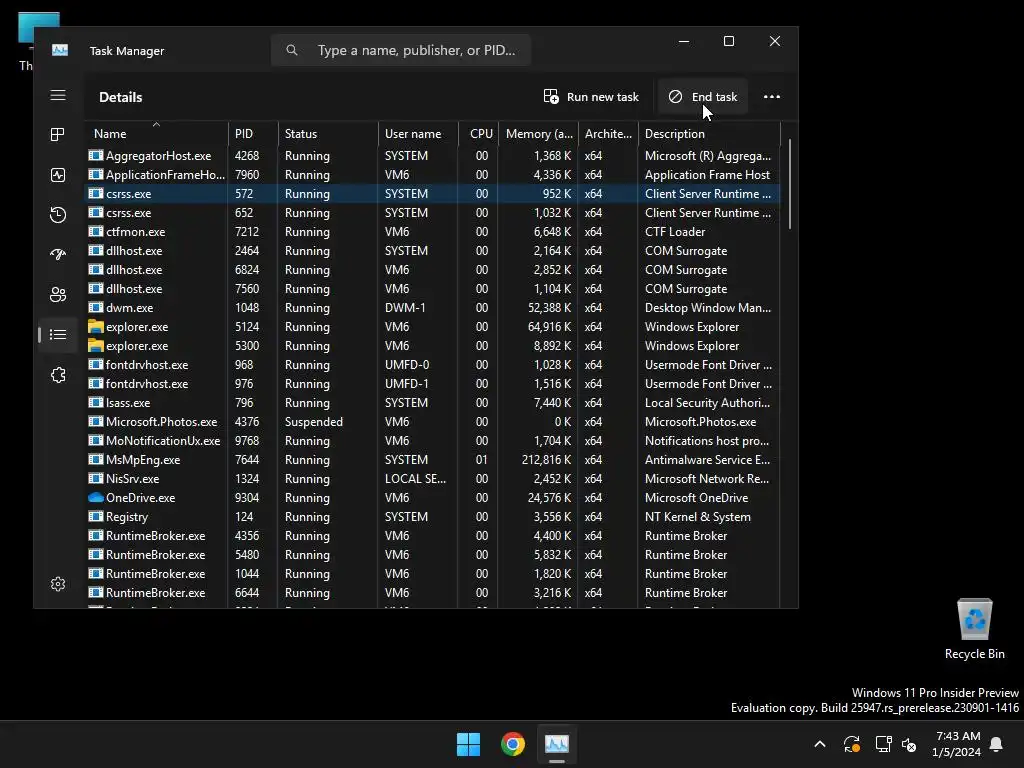
Task: Sort by User name column header
Action: 419,134
